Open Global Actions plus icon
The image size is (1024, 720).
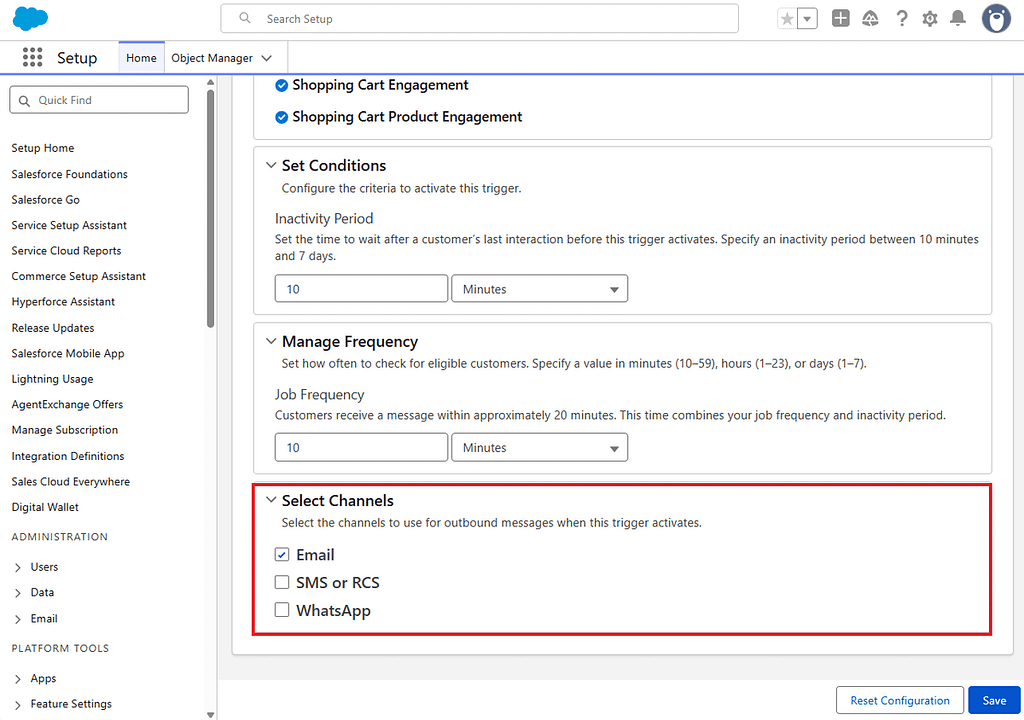point(840,18)
